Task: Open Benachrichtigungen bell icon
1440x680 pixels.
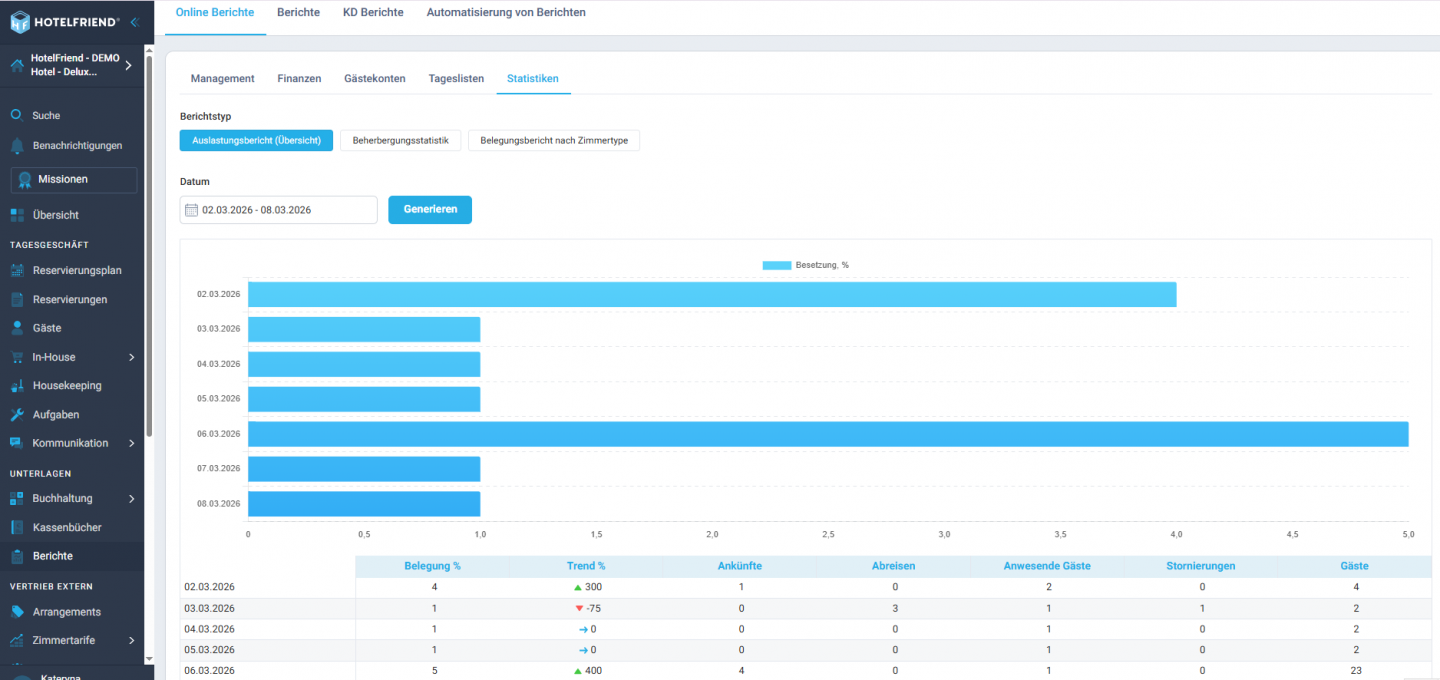Action: [x=17, y=146]
